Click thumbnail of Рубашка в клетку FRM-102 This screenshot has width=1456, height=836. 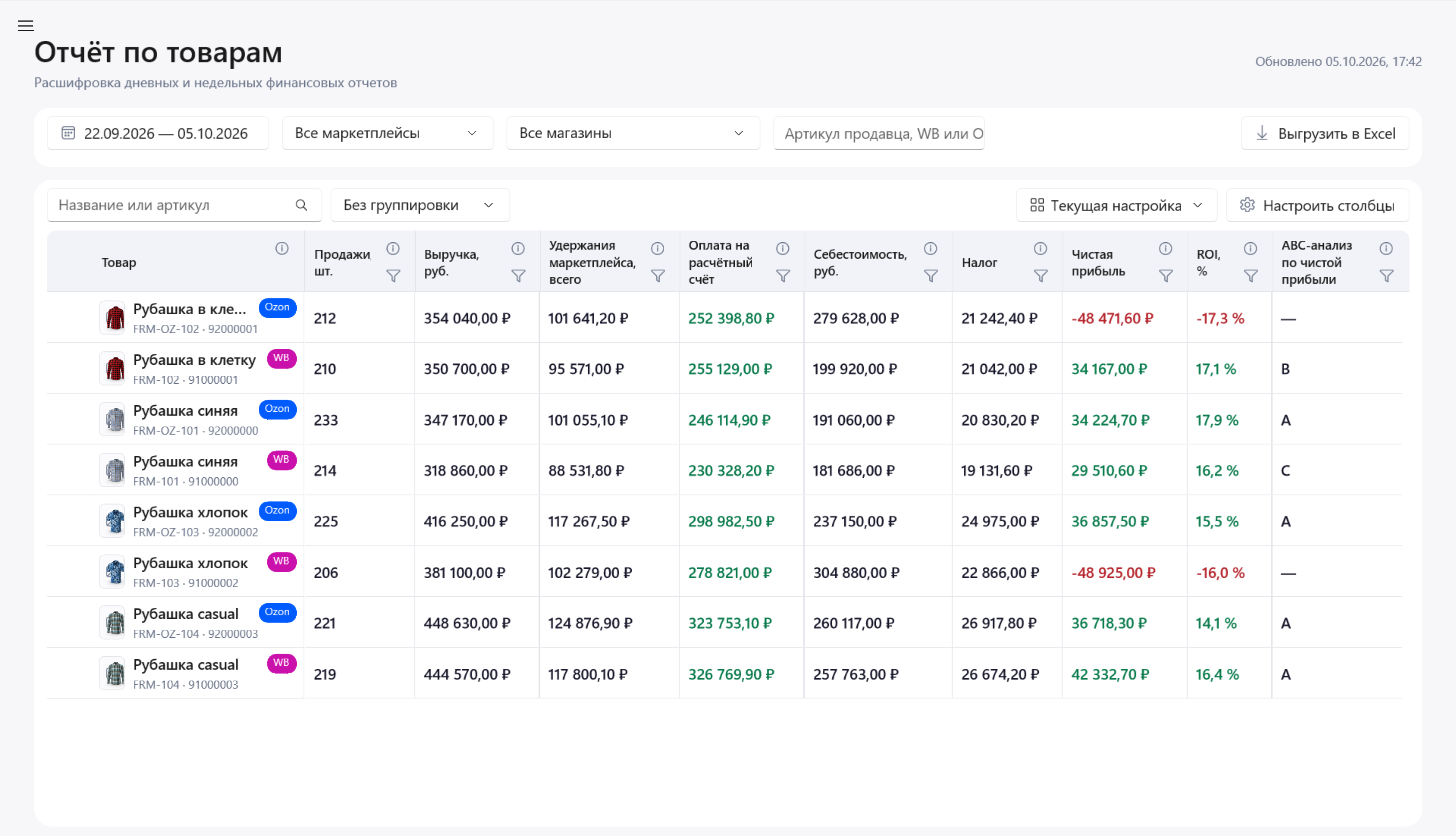click(x=113, y=369)
